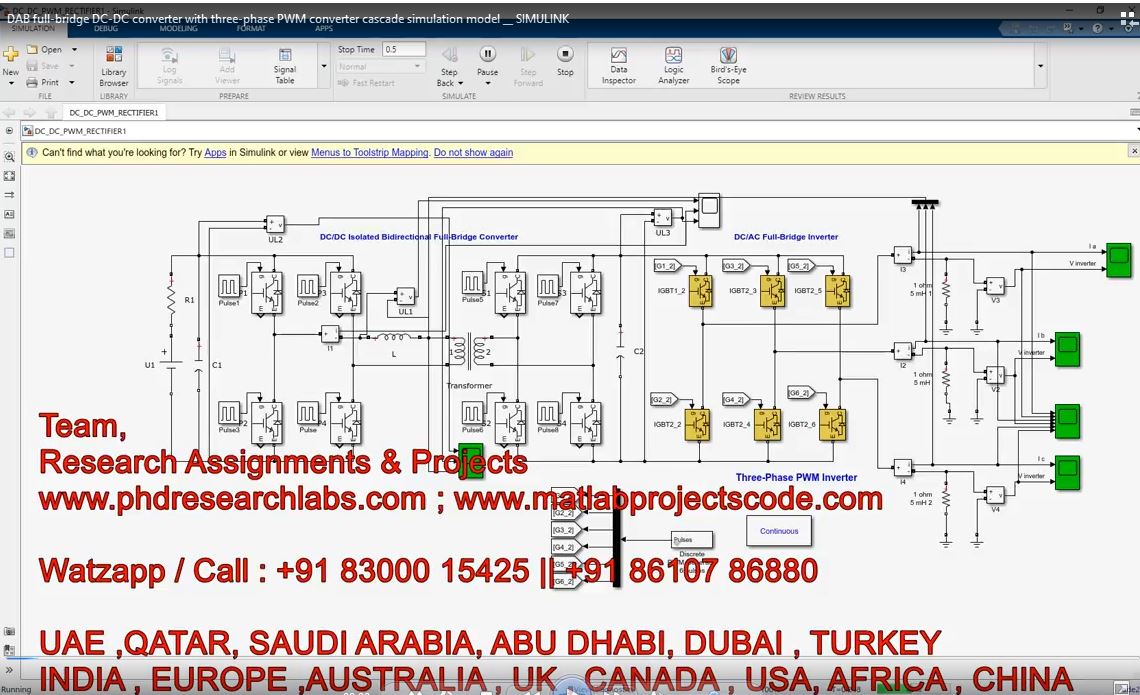Select the IGBT1_2 yellow block
Viewport: 1140px width, 695px height.
tap(700, 291)
